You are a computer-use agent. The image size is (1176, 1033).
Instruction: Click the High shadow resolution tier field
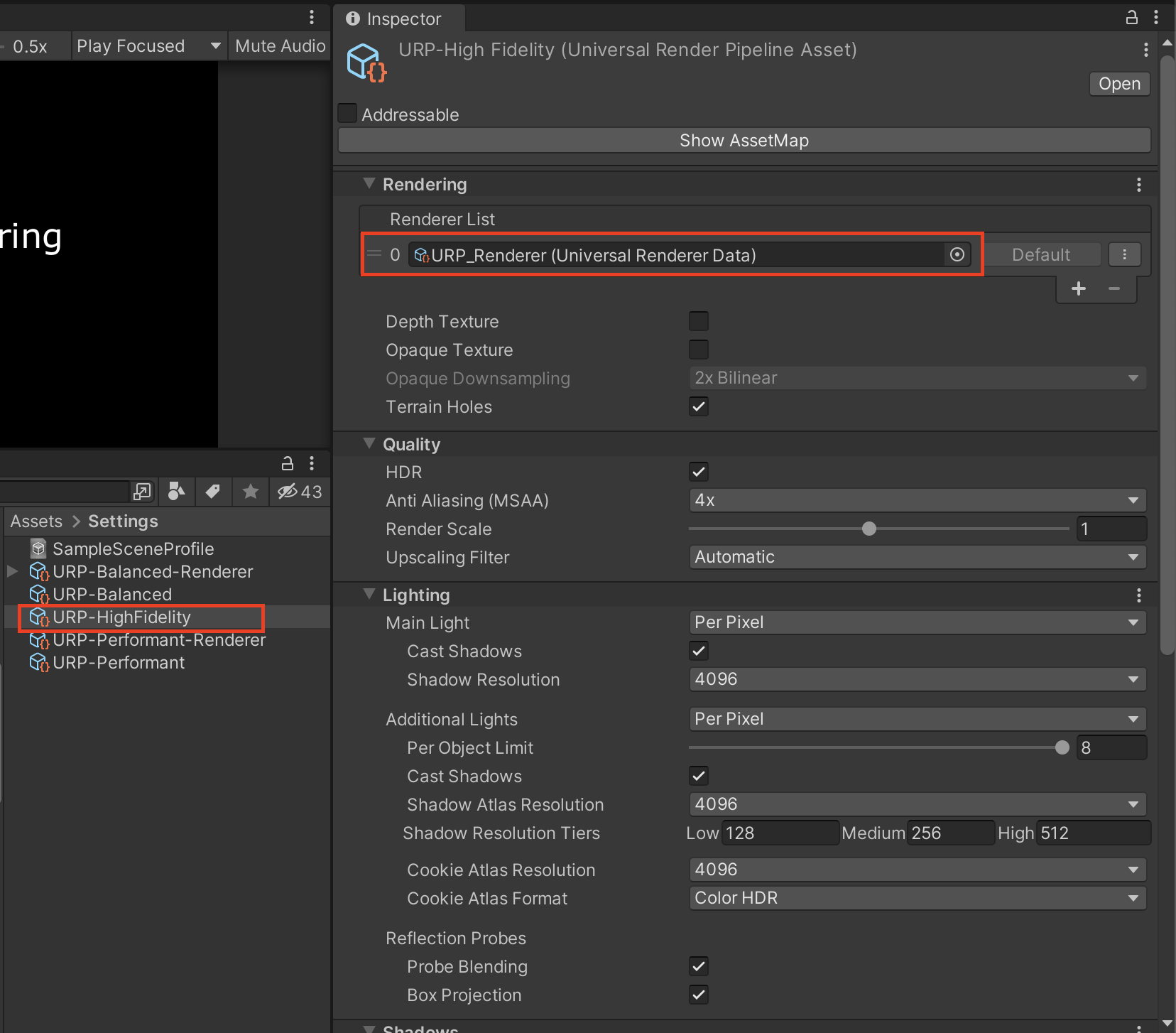coord(1094,833)
